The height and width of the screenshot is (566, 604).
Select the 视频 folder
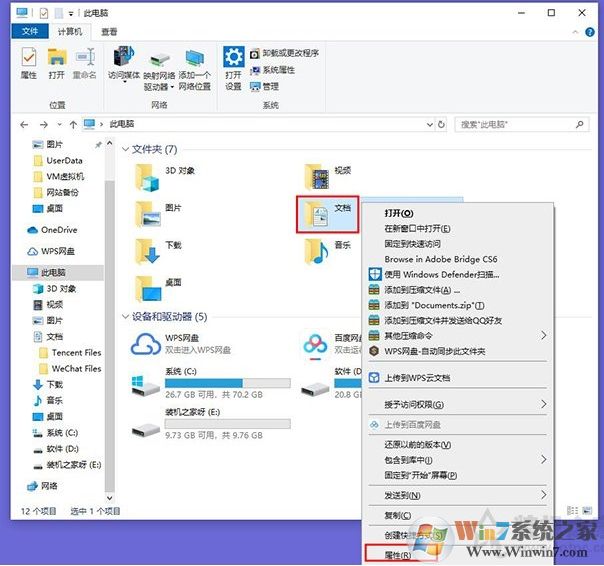(327, 176)
